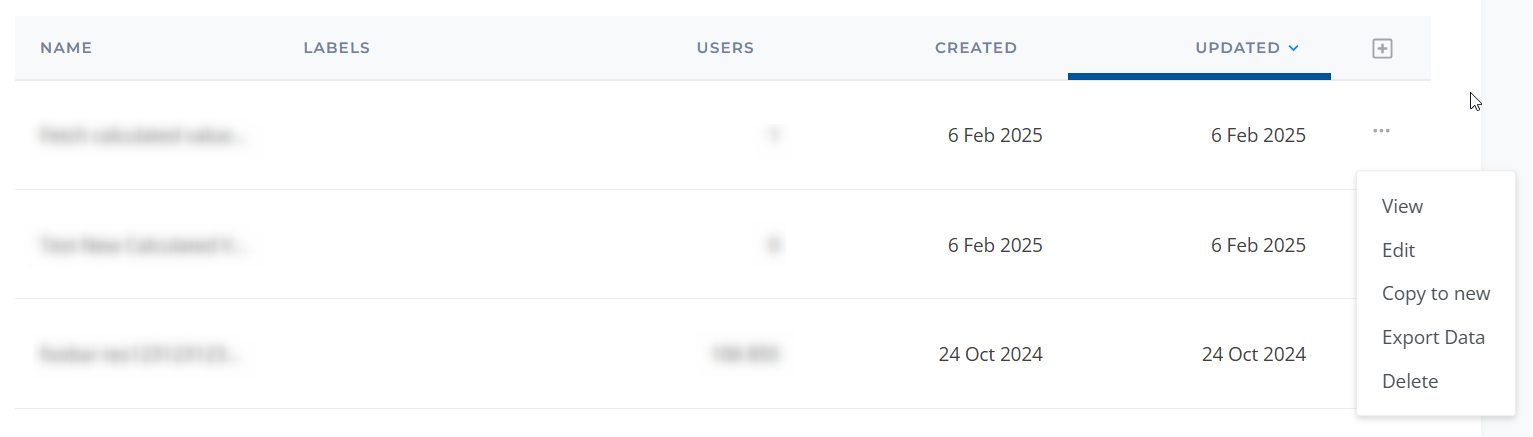Image resolution: width=1533 pixels, height=437 pixels.
Task: Click the UPDATED column header text
Action: (x=1238, y=48)
